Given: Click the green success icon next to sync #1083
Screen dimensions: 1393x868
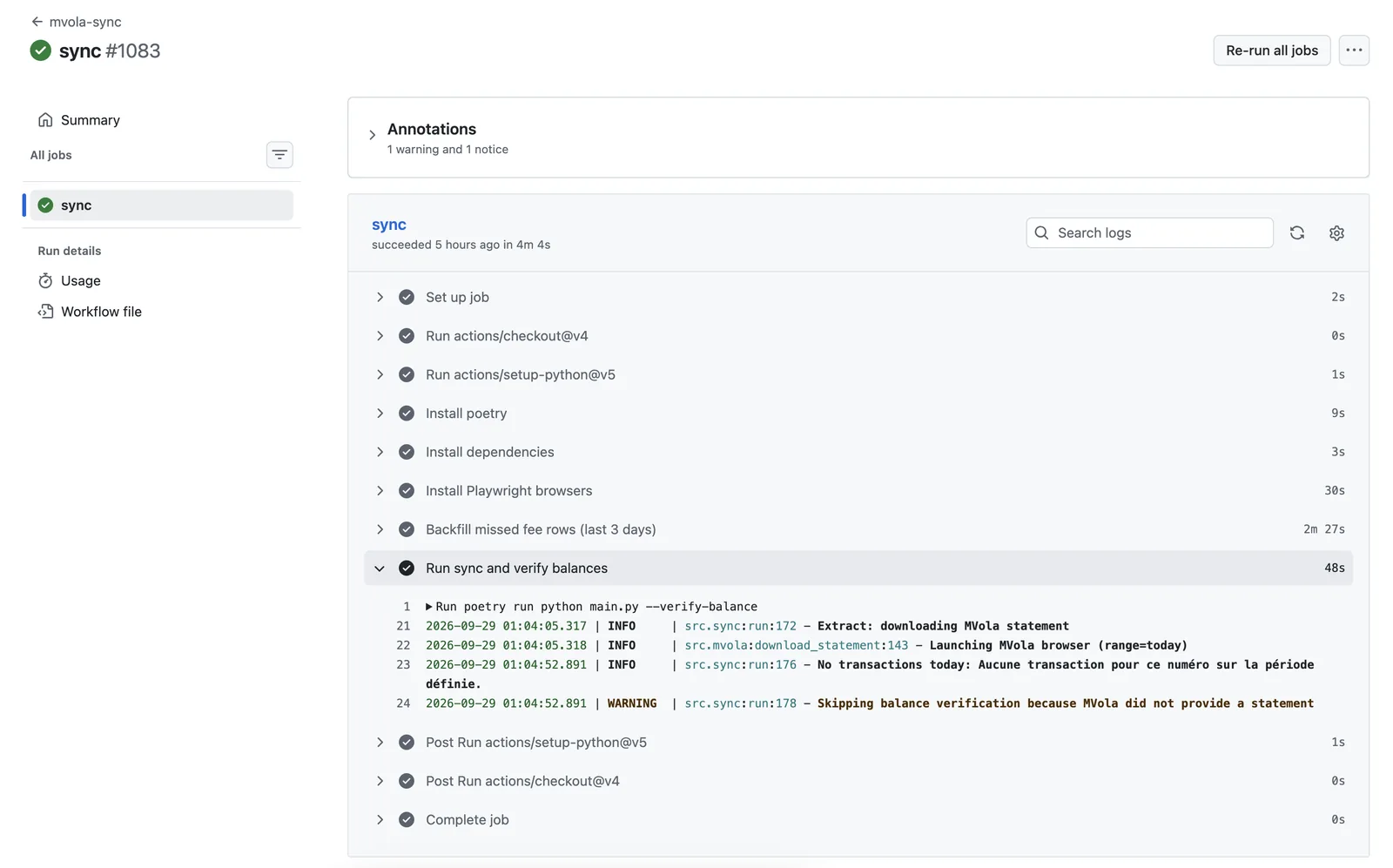Looking at the screenshot, I should [x=40, y=50].
